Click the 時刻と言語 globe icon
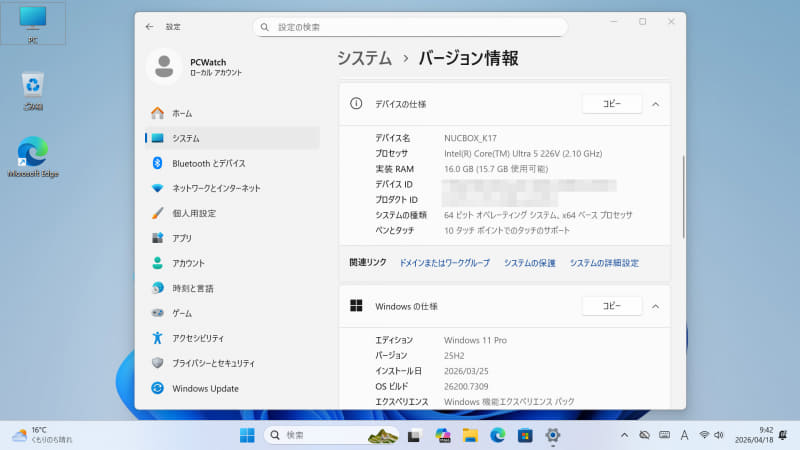Image resolution: width=800 pixels, height=450 pixels. pyautogui.click(x=158, y=288)
